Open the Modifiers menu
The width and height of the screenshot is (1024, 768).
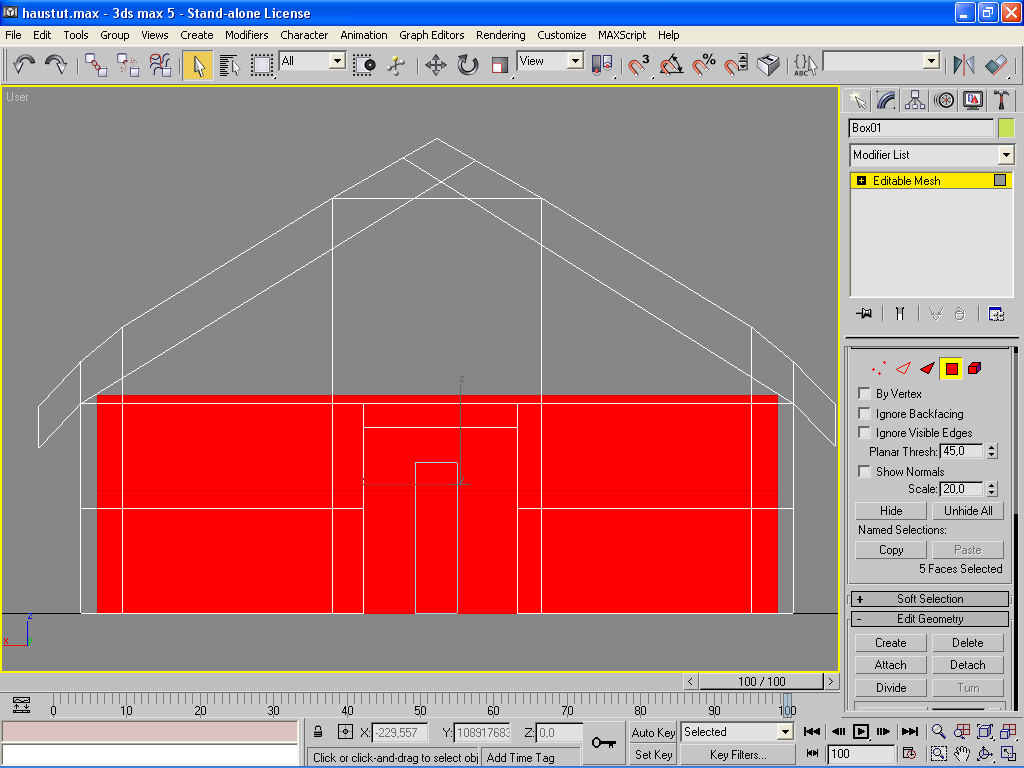point(246,35)
